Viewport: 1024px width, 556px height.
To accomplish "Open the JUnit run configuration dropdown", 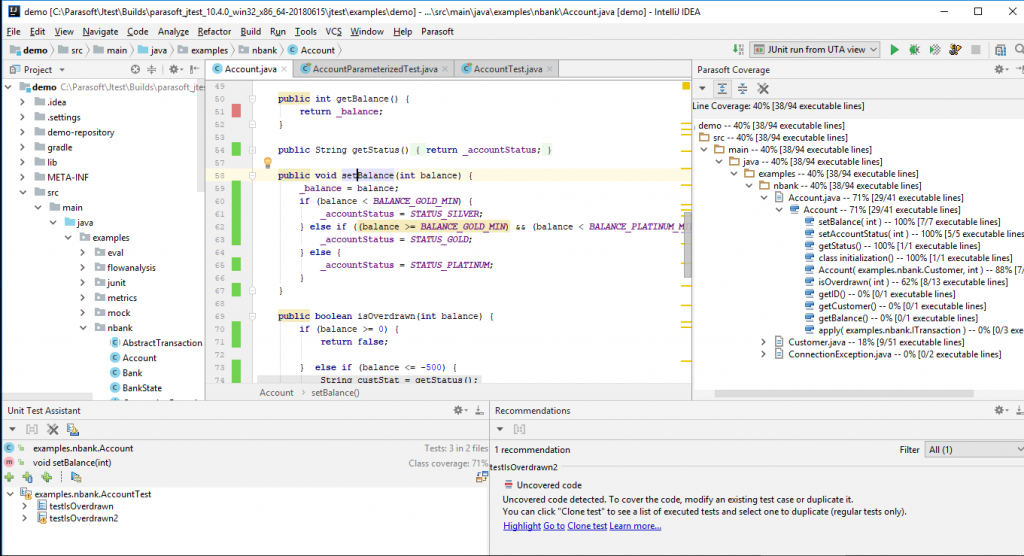I will coord(814,49).
